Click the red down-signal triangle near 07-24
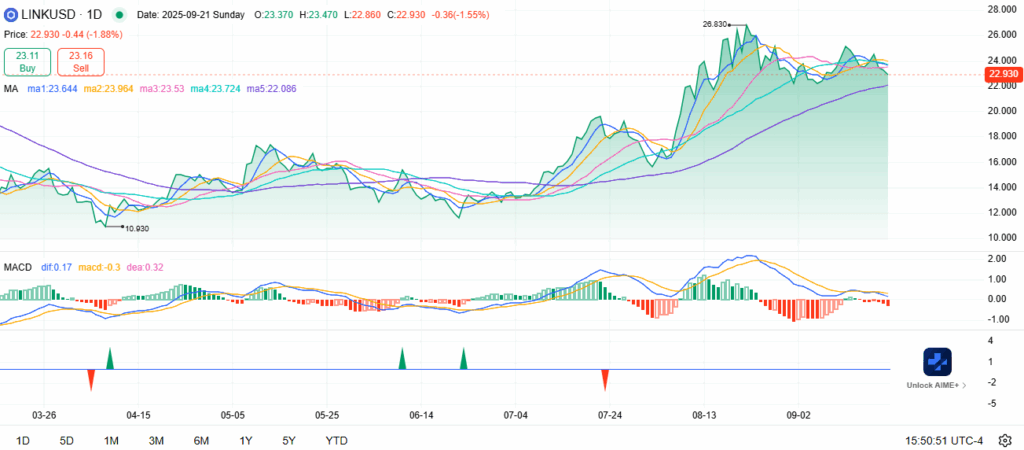Screen dimensions: 1024x450 pos(605,379)
